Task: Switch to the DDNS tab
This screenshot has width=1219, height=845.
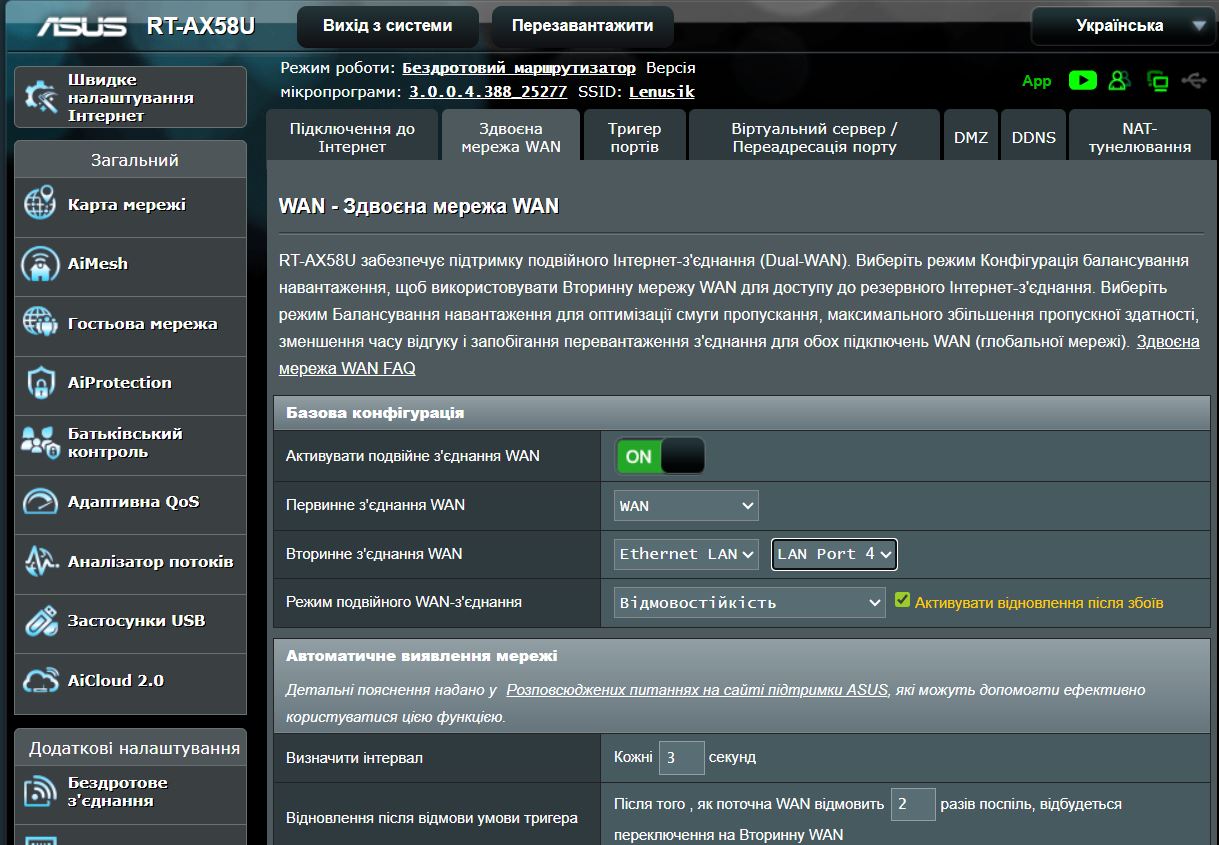Action: [1033, 138]
